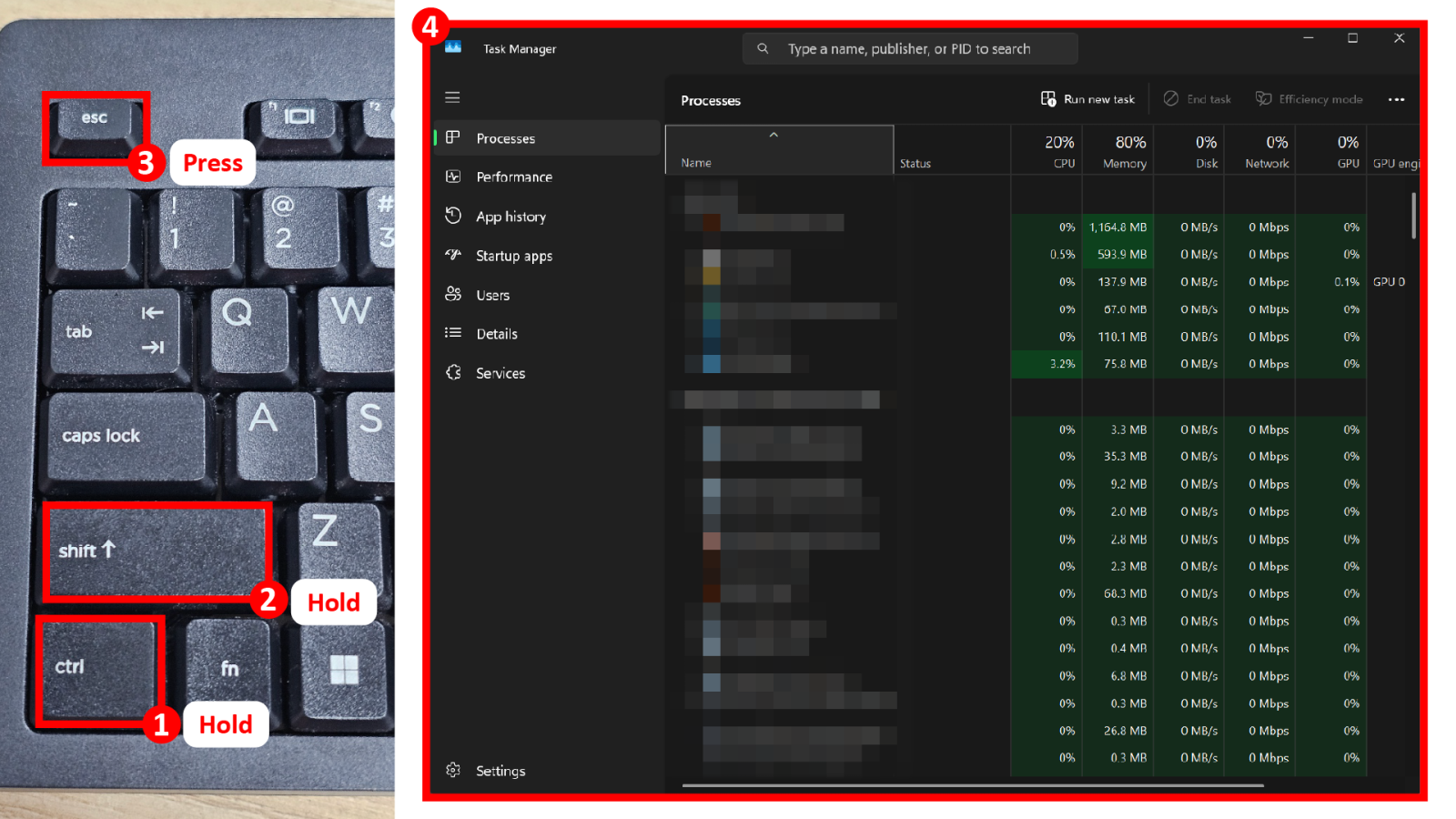
Task: Click the horizontal scrollbar at bottom
Action: click(972, 784)
